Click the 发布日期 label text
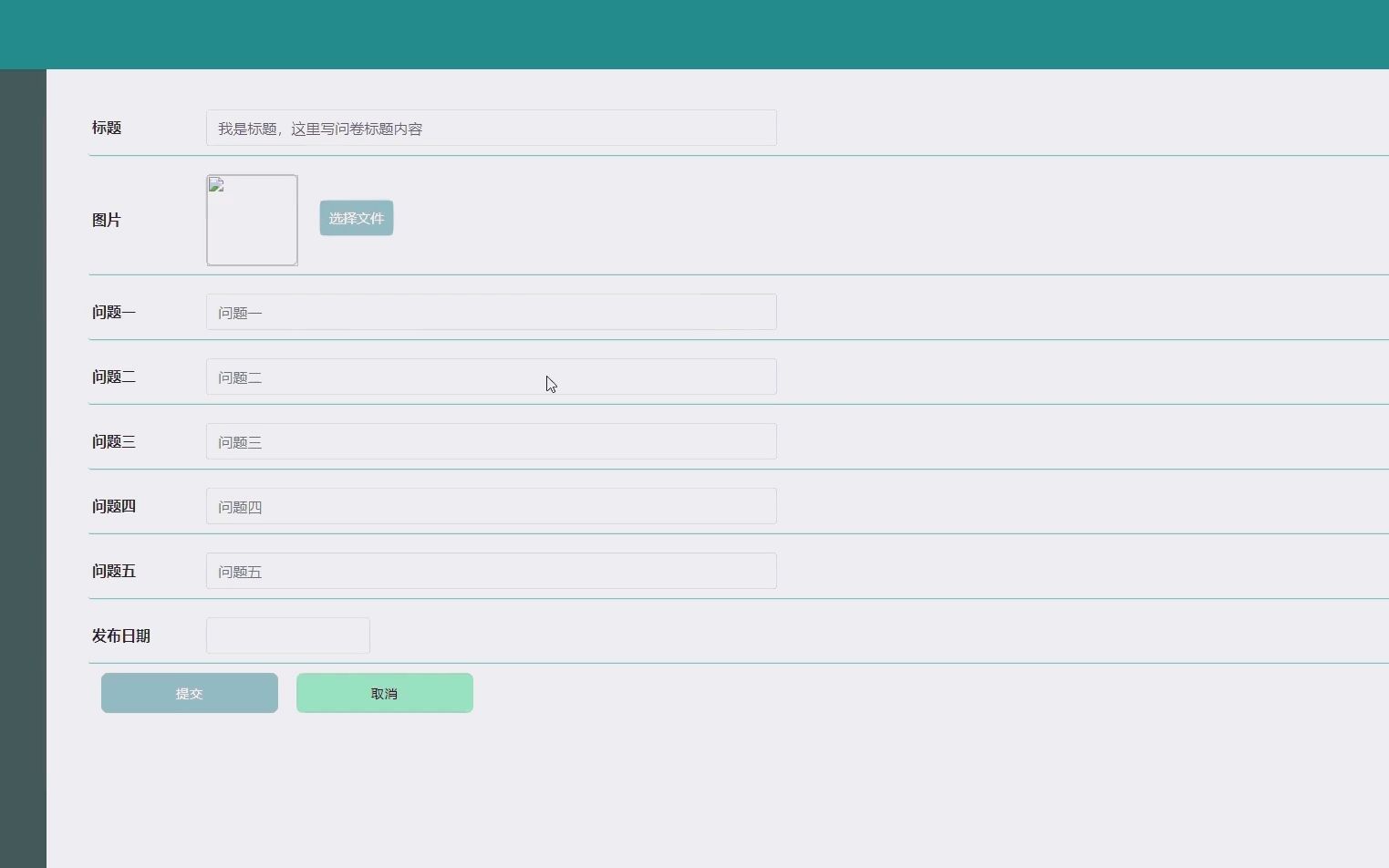The image size is (1389, 868). point(121,635)
